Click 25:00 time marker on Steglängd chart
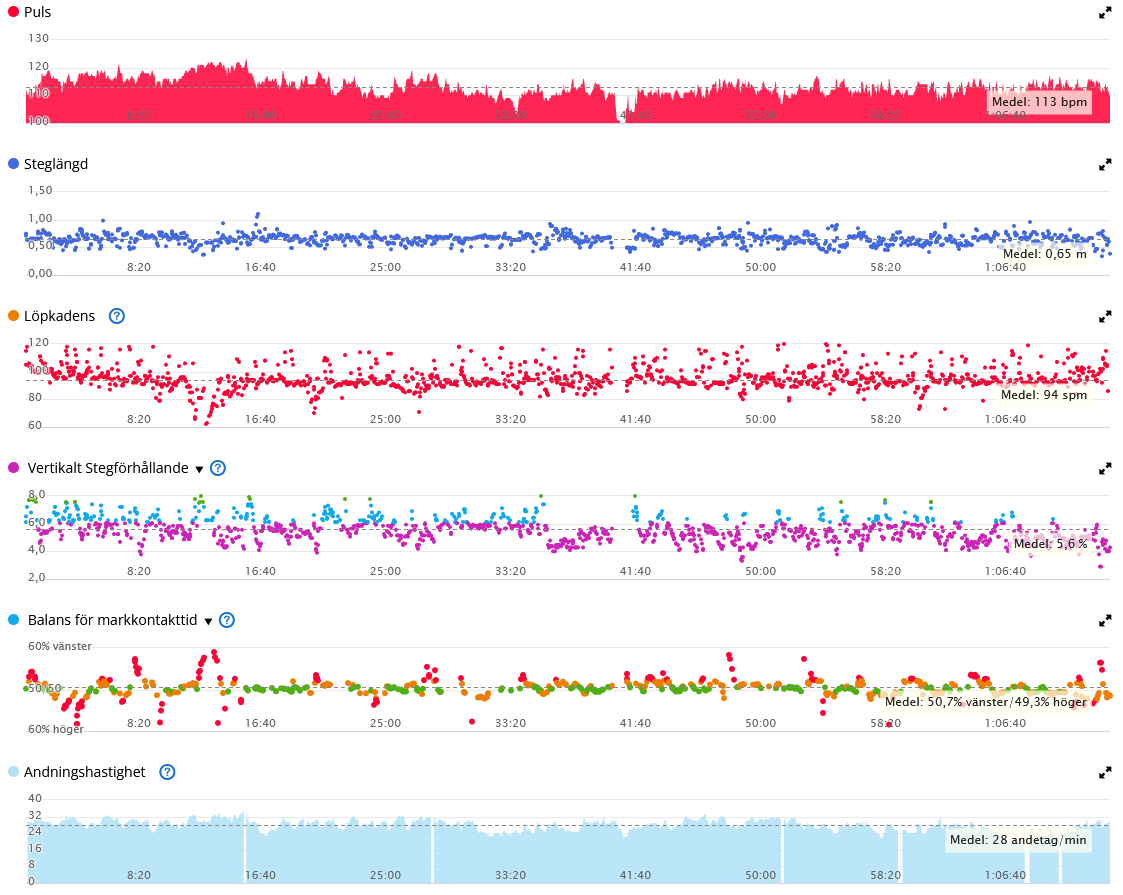1123x895 pixels. 385,267
